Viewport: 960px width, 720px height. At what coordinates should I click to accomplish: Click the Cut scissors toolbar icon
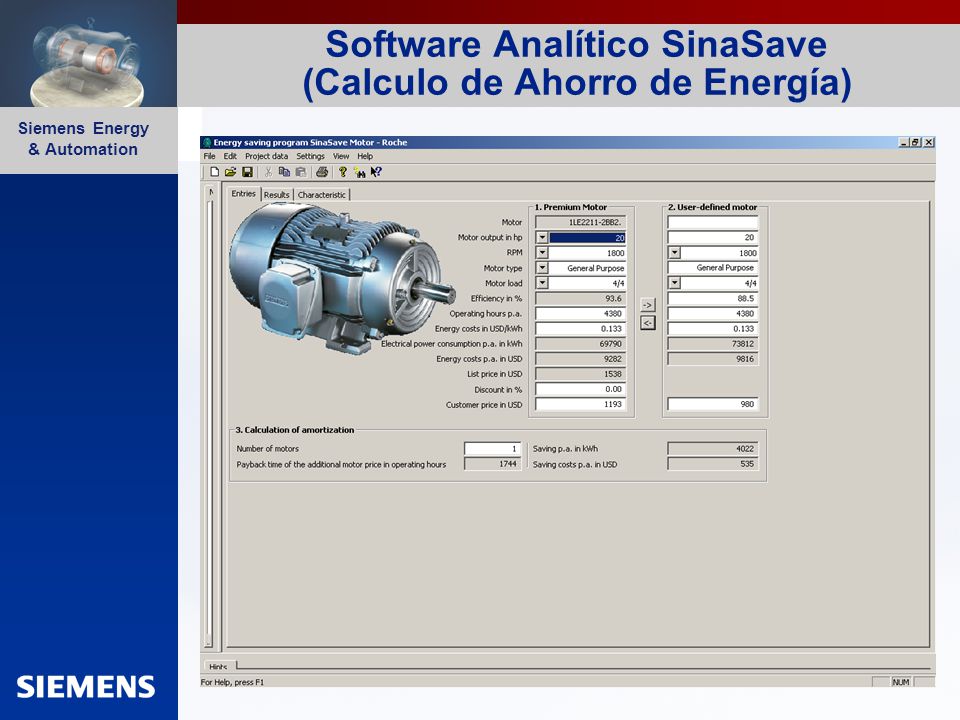click(x=268, y=172)
